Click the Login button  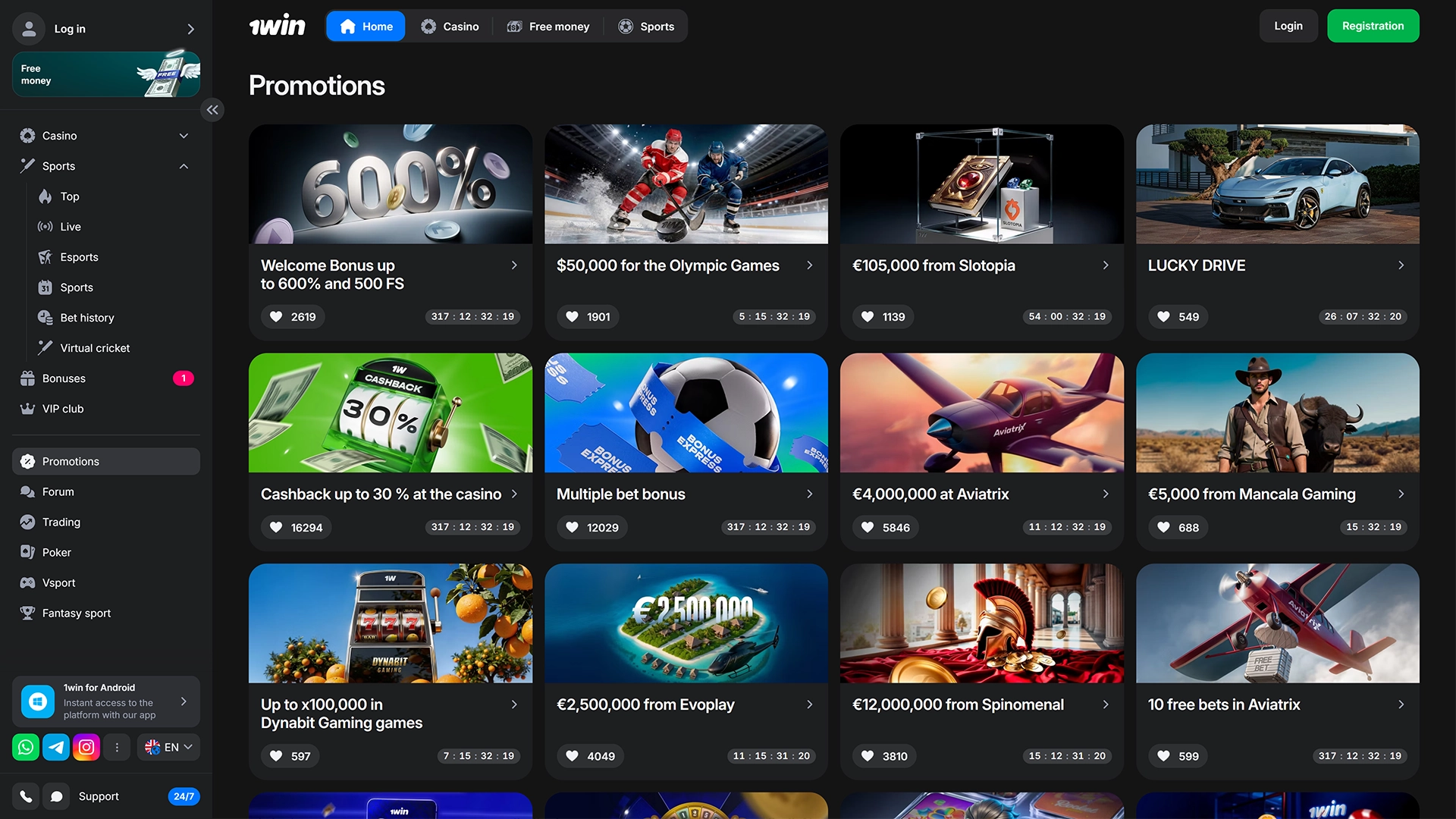pyautogui.click(x=1288, y=26)
